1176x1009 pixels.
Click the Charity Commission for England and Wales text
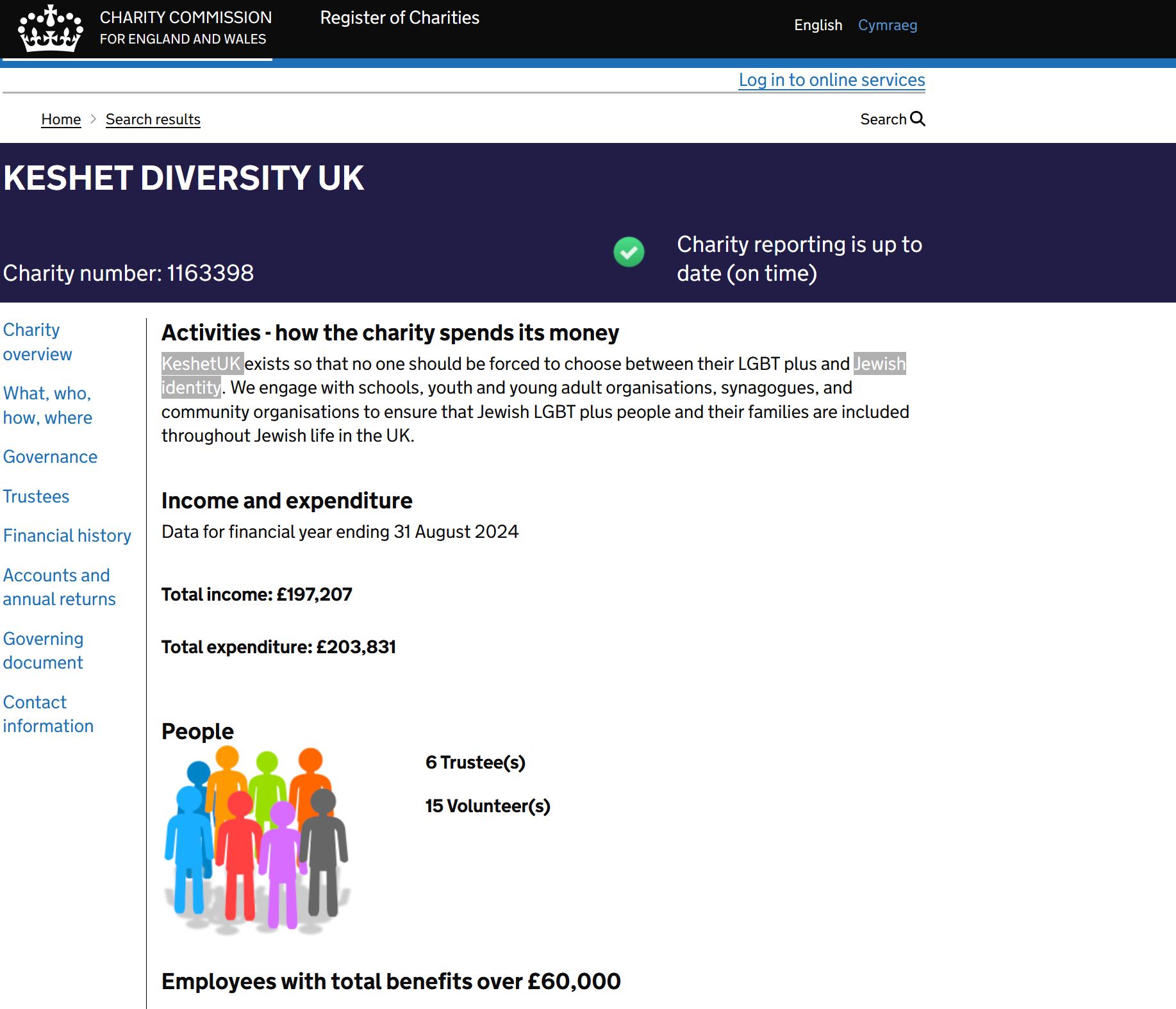click(186, 28)
